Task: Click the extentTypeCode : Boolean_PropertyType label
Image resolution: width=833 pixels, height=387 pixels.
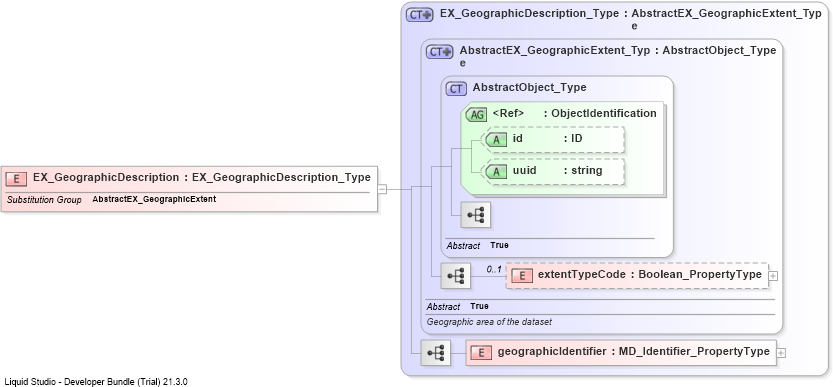Action: [x=650, y=275]
